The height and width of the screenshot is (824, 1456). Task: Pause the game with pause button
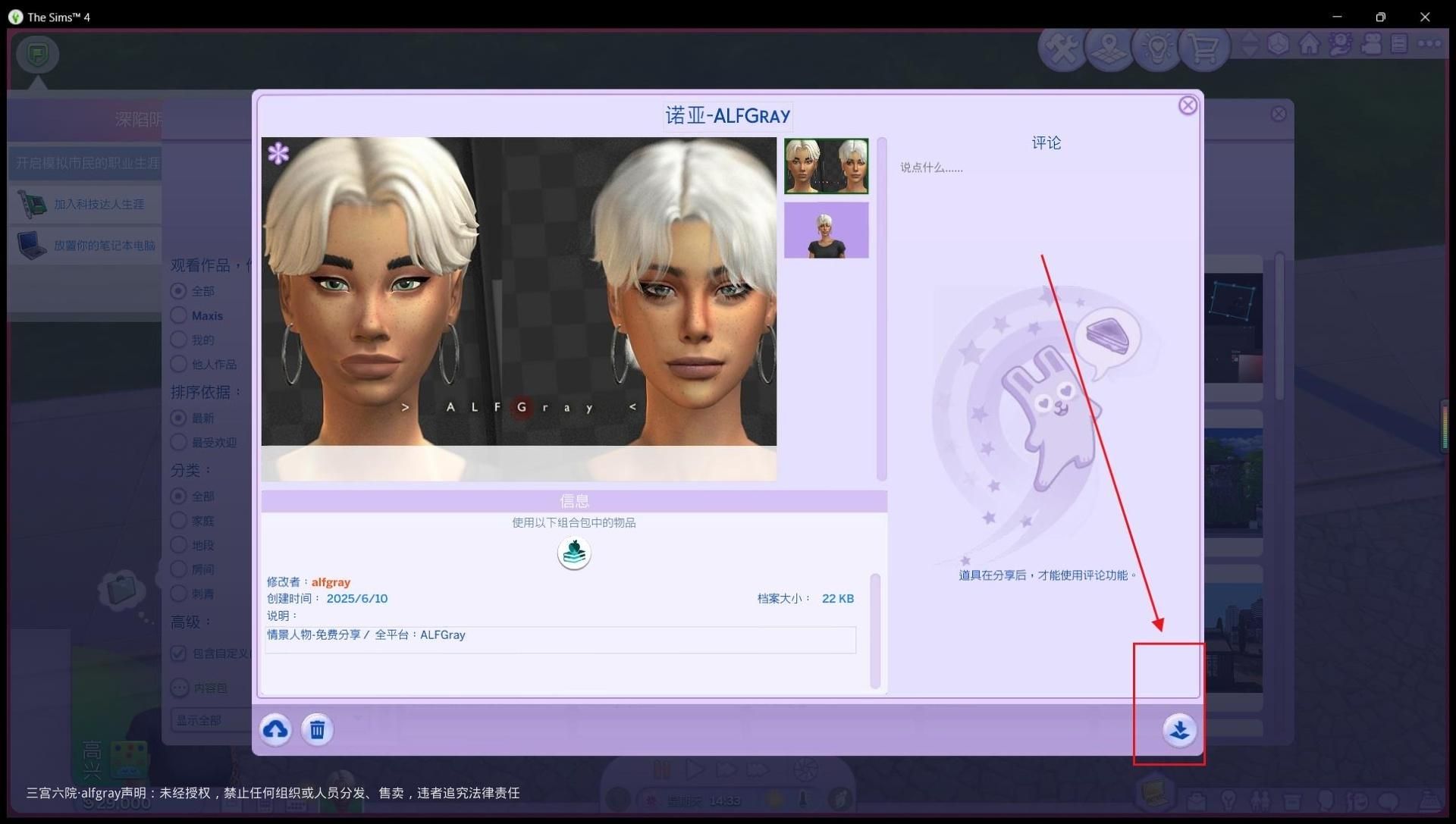click(x=661, y=771)
